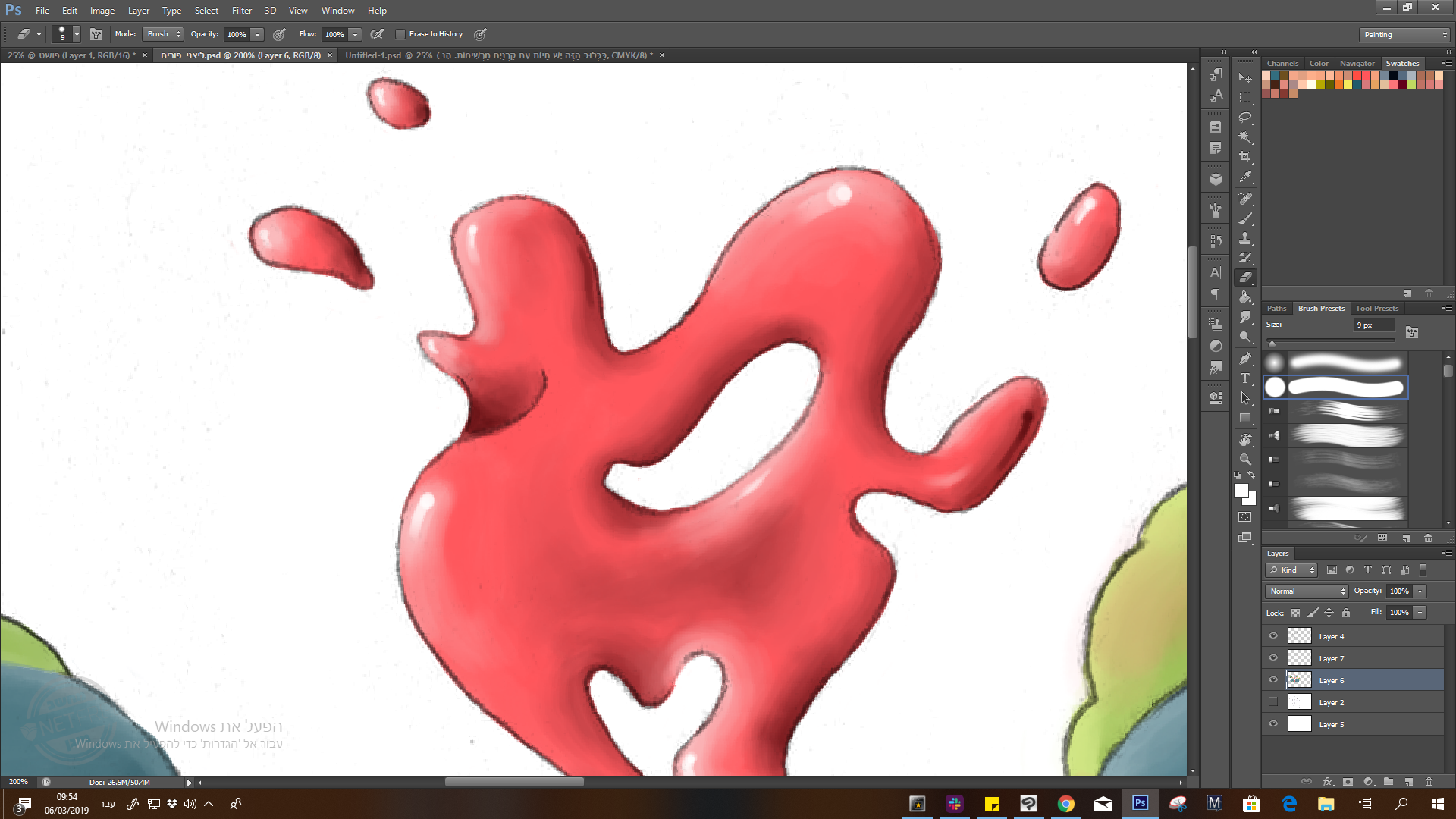
Task: Show Layer 2 by enabling its visibility
Action: [1273, 701]
